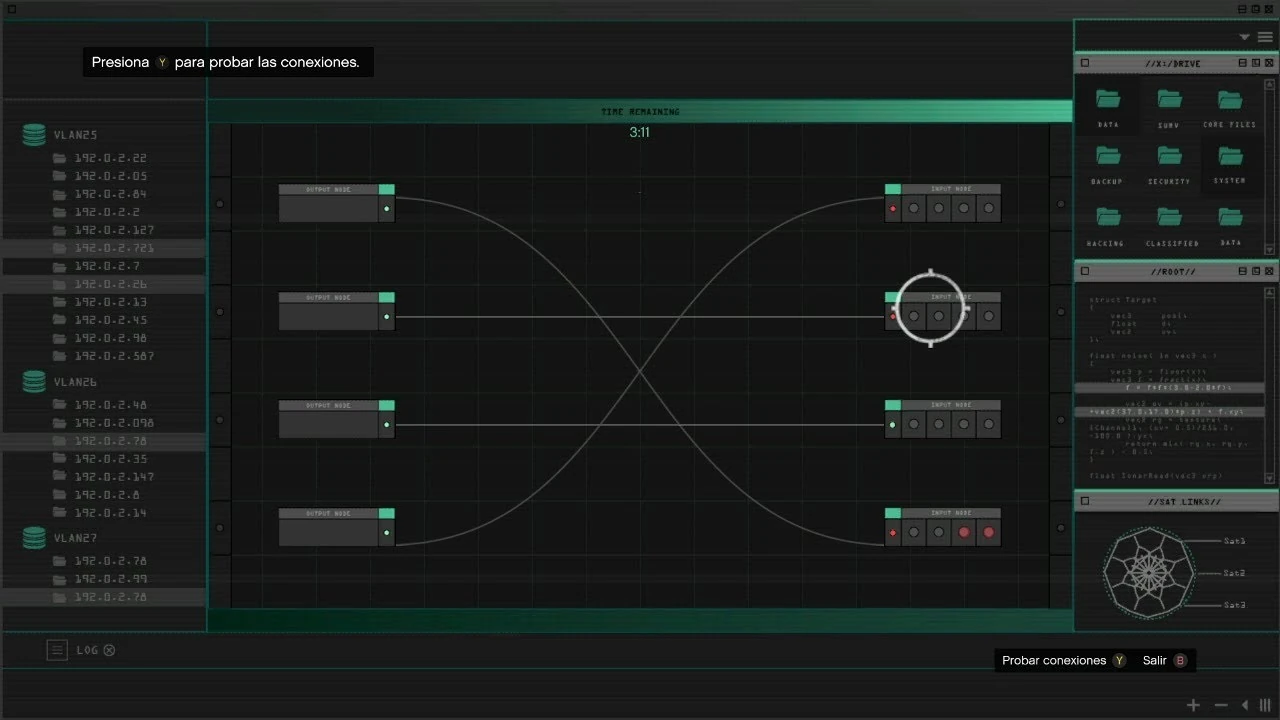This screenshot has width=1280, height=720.
Task: Click the TIME REMAINING progress bar
Action: point(640,111)
